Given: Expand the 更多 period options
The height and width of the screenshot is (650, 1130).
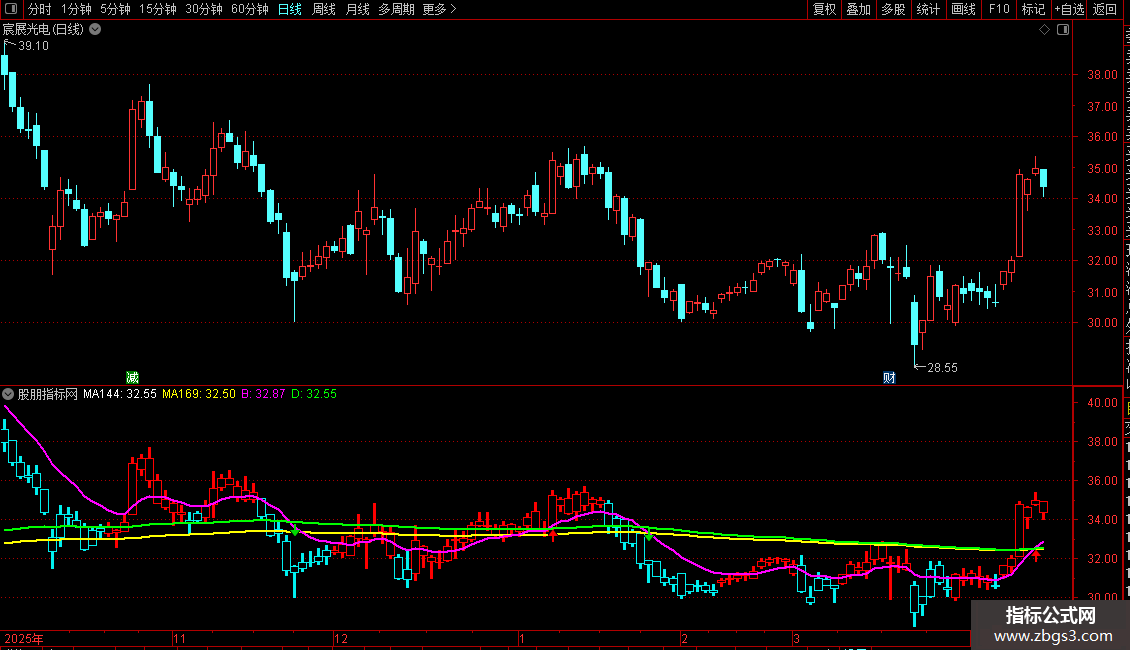Looking at the screenshot, I should [439, 9].
